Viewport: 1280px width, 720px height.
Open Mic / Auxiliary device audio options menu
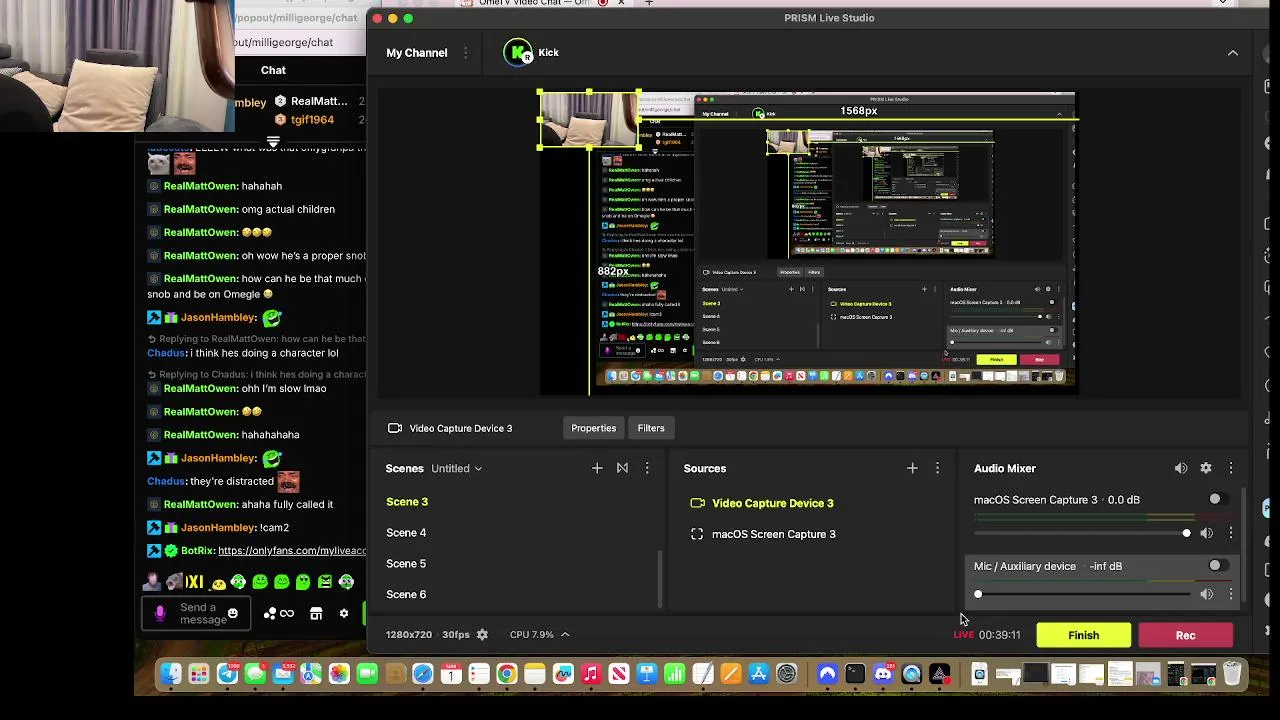pos(1231,594)
